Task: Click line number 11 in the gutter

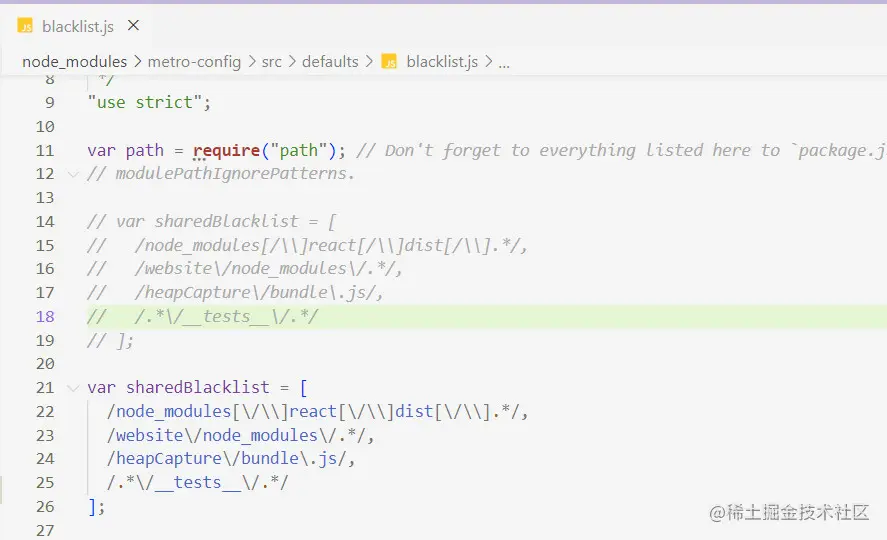Action: [45, 151]
